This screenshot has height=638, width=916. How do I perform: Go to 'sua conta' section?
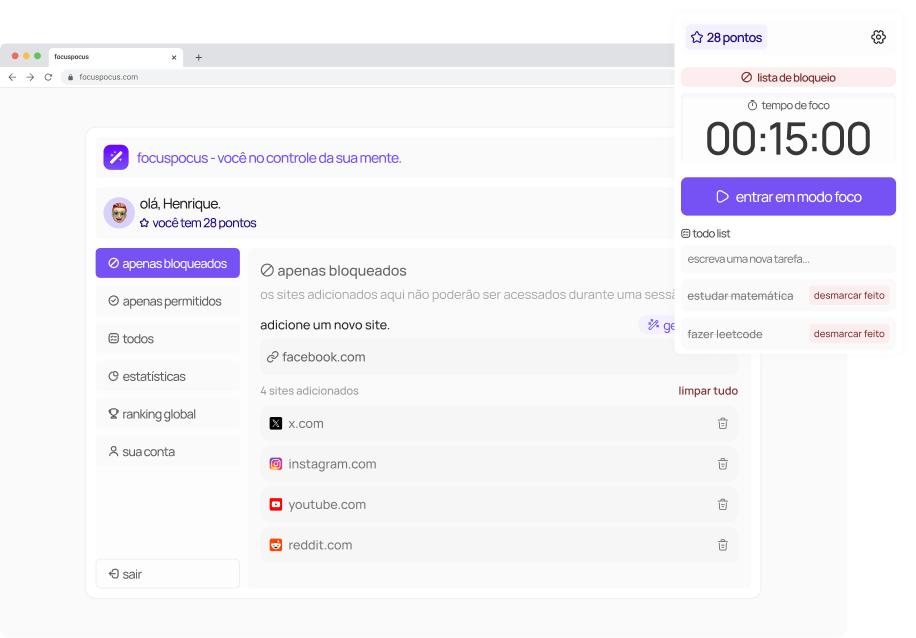[167, 452]
